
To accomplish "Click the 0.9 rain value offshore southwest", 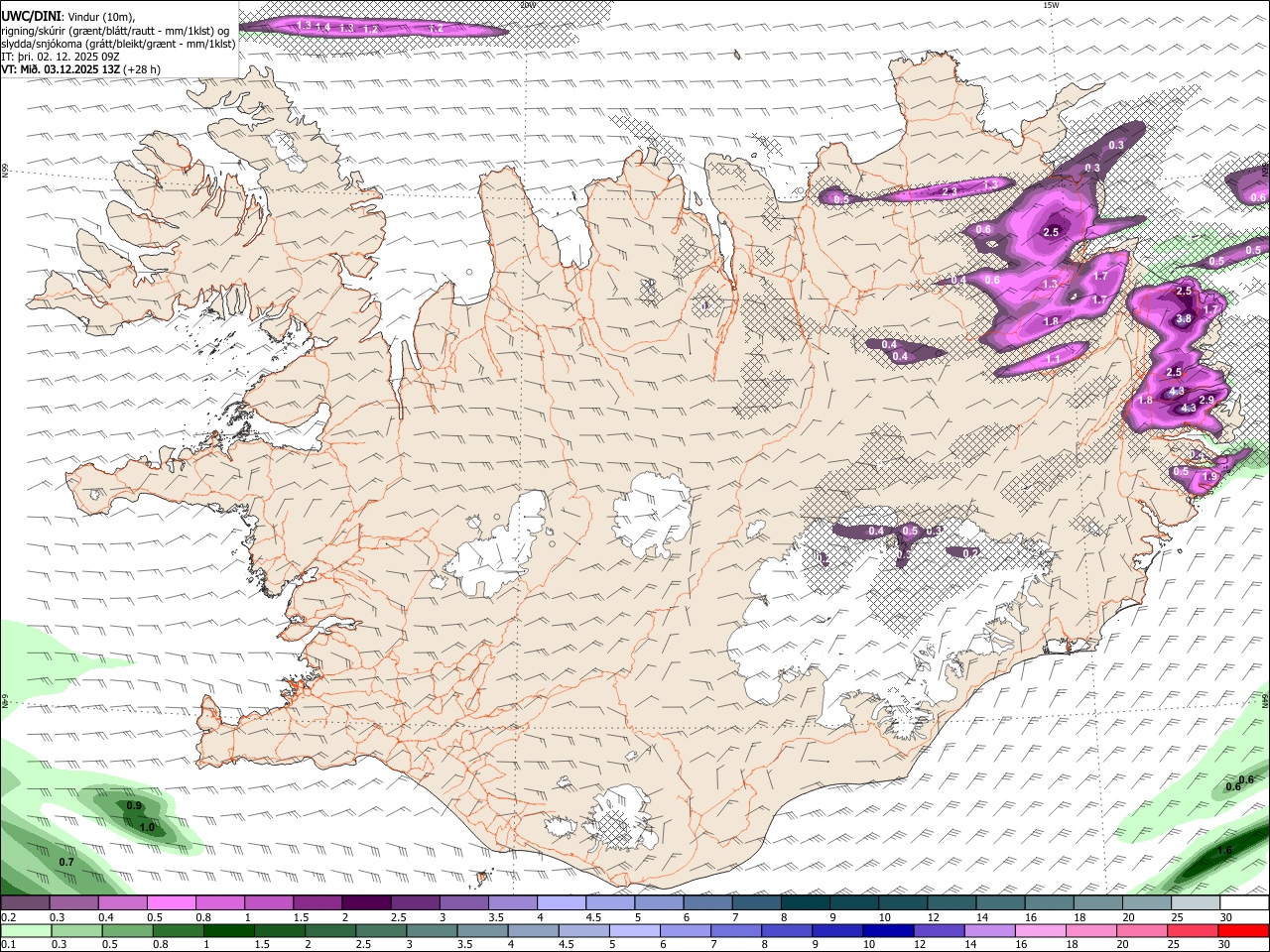I will pyautogui.click(x=134, y=805).
